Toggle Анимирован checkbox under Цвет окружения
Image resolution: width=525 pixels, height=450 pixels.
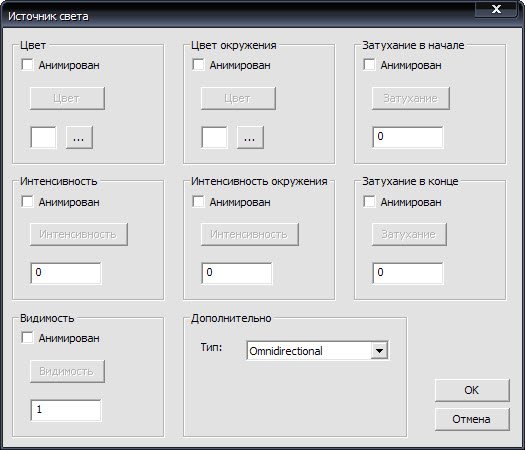(198, 65)
